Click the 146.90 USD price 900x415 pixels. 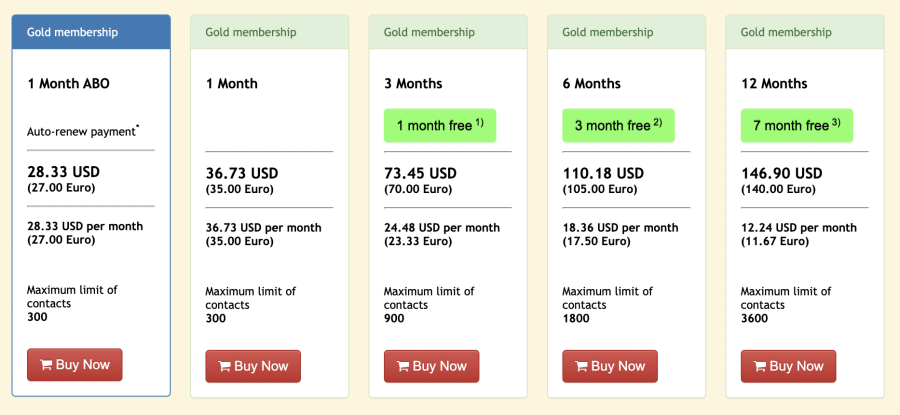[x=782, y=173]
